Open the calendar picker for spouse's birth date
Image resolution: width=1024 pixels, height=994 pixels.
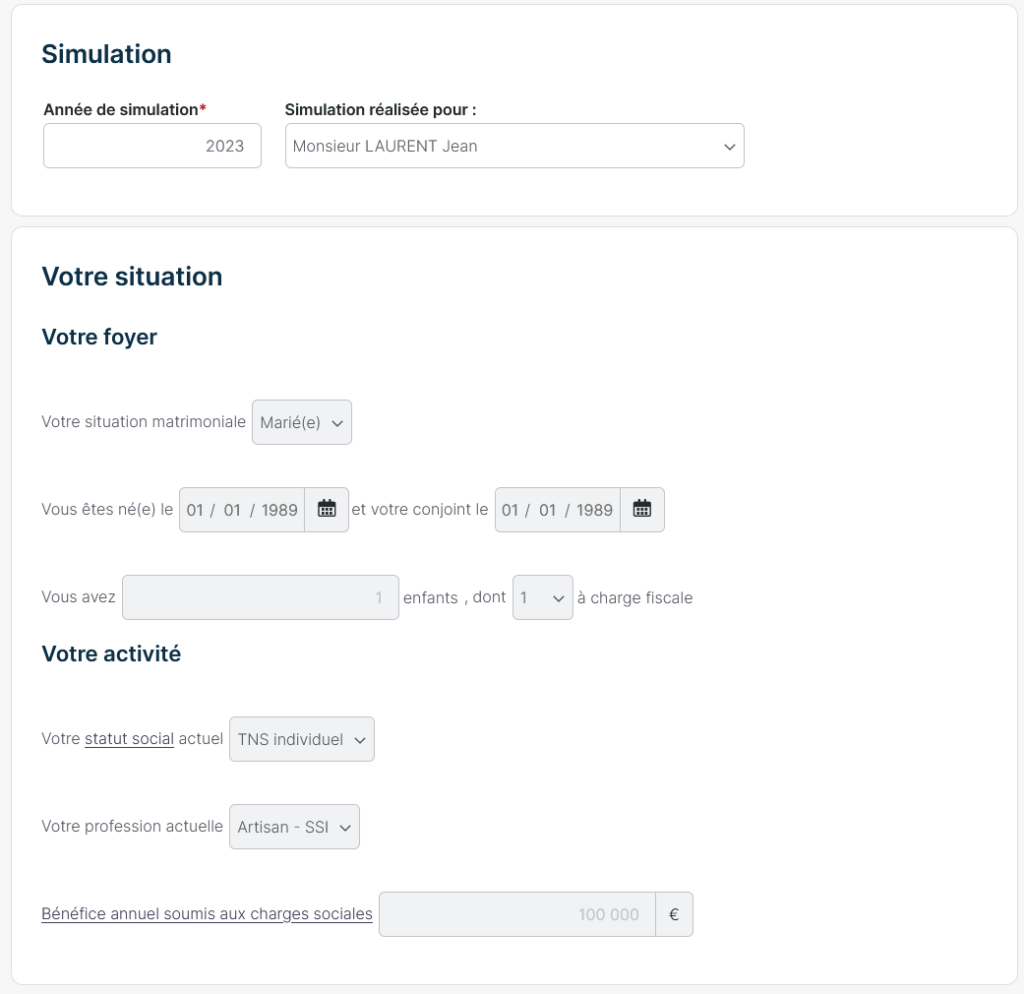(642, 509)
